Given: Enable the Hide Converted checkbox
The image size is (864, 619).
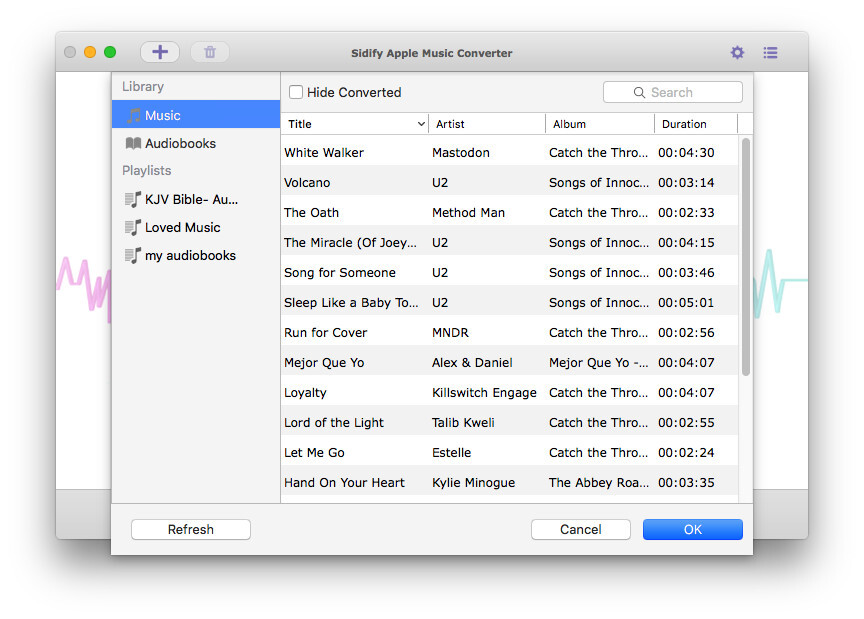Looking at the screenshot, I should [x=296, y=91].
